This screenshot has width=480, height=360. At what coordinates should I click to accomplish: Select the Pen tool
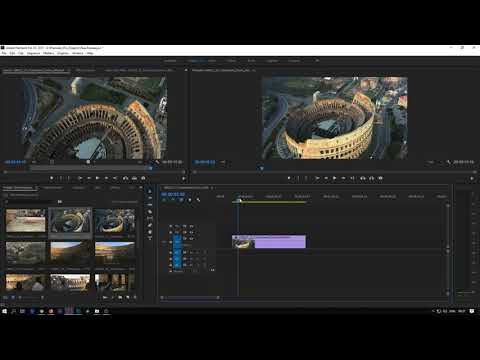coord(149,225)
